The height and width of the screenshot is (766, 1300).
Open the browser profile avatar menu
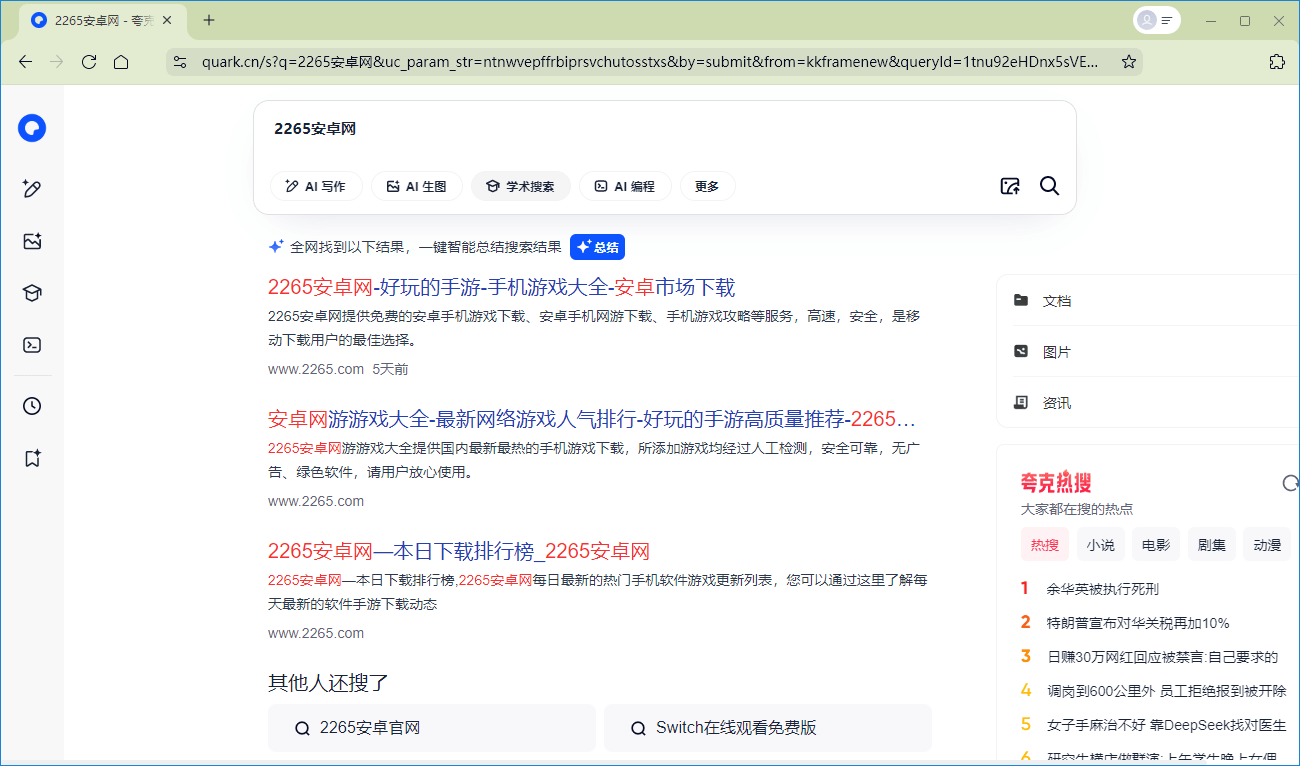(1146, 20)
